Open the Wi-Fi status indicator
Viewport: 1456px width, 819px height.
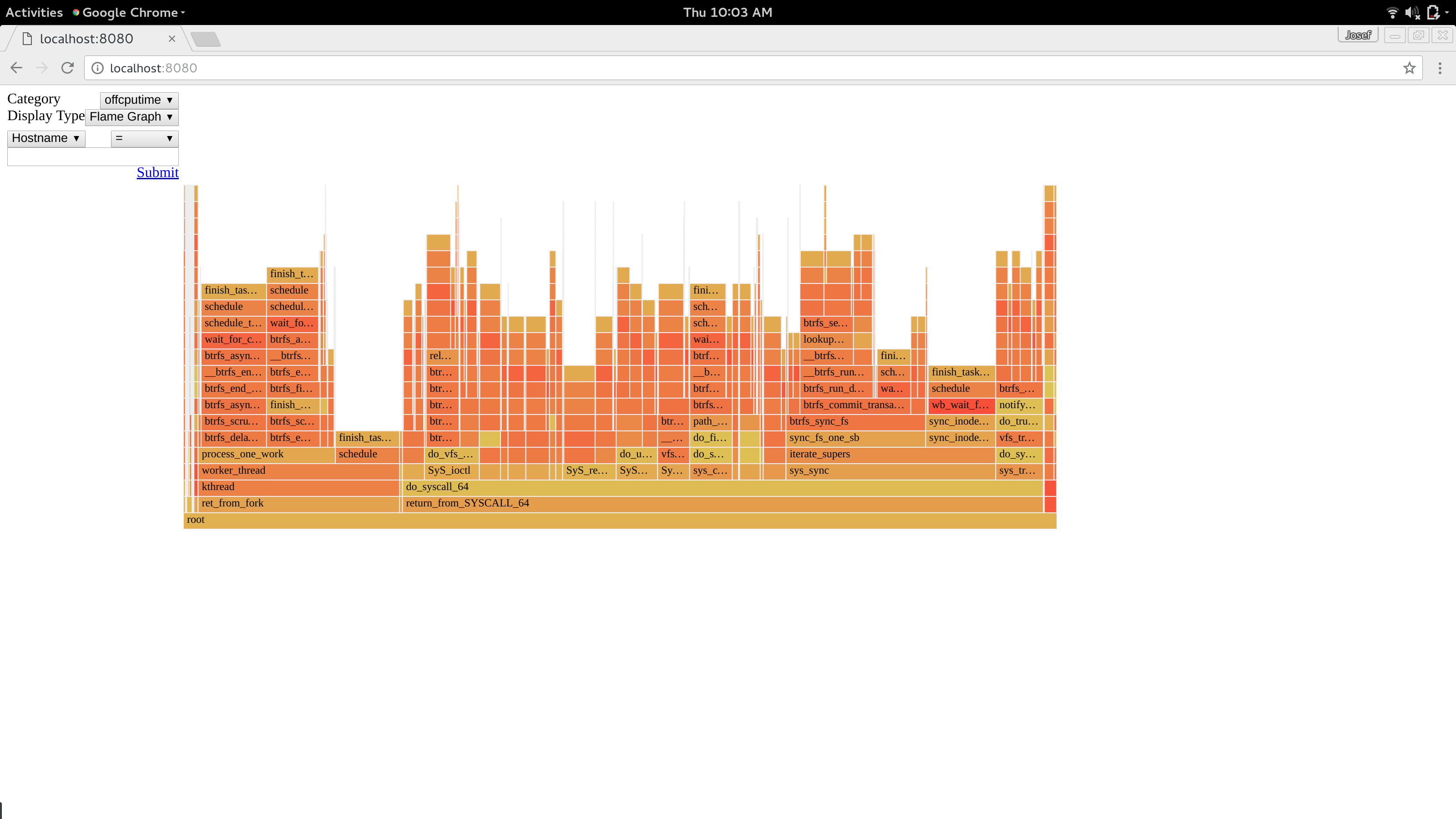tap(1392, 12)
